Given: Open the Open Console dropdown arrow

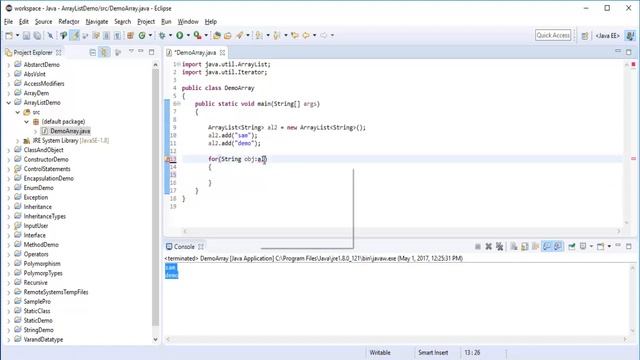Looking at the screenshot, I should [609, 247].
